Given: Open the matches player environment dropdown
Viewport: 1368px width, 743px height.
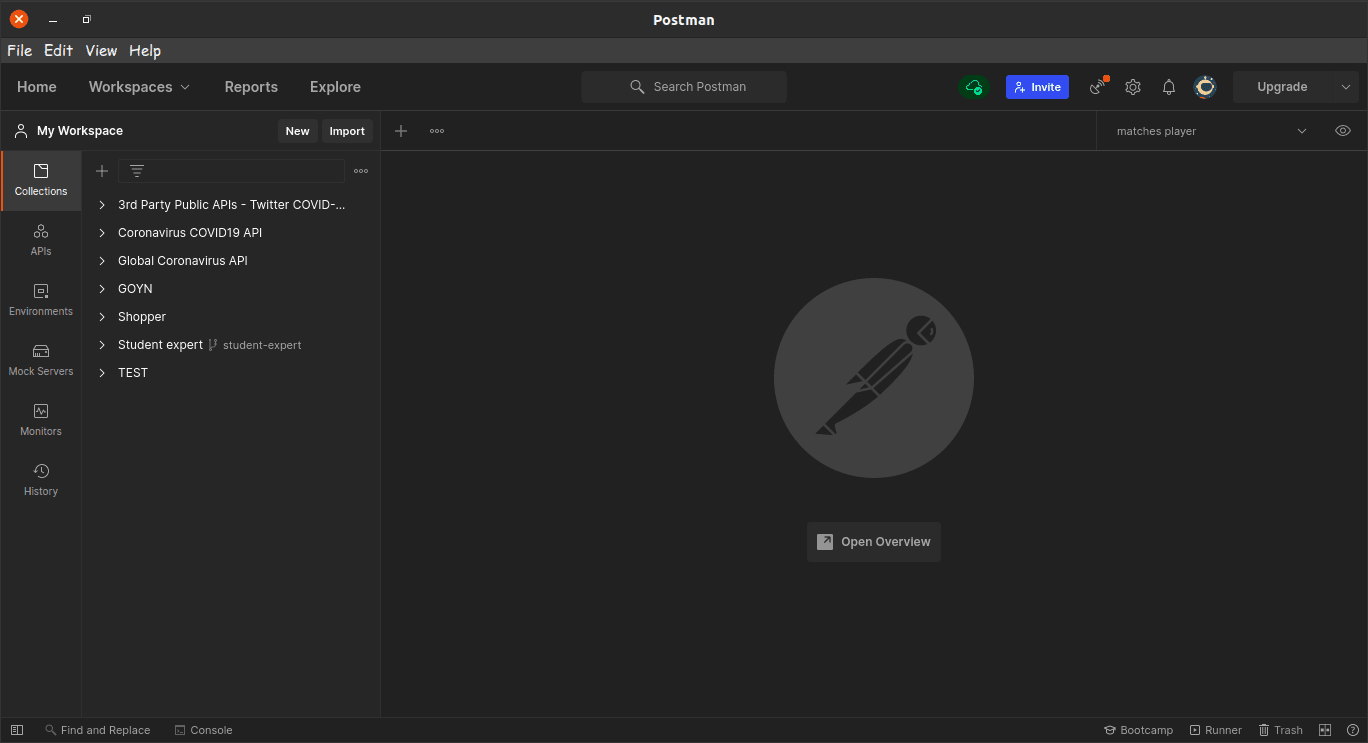Looking at the screenshot, I should pos(1211,131).
